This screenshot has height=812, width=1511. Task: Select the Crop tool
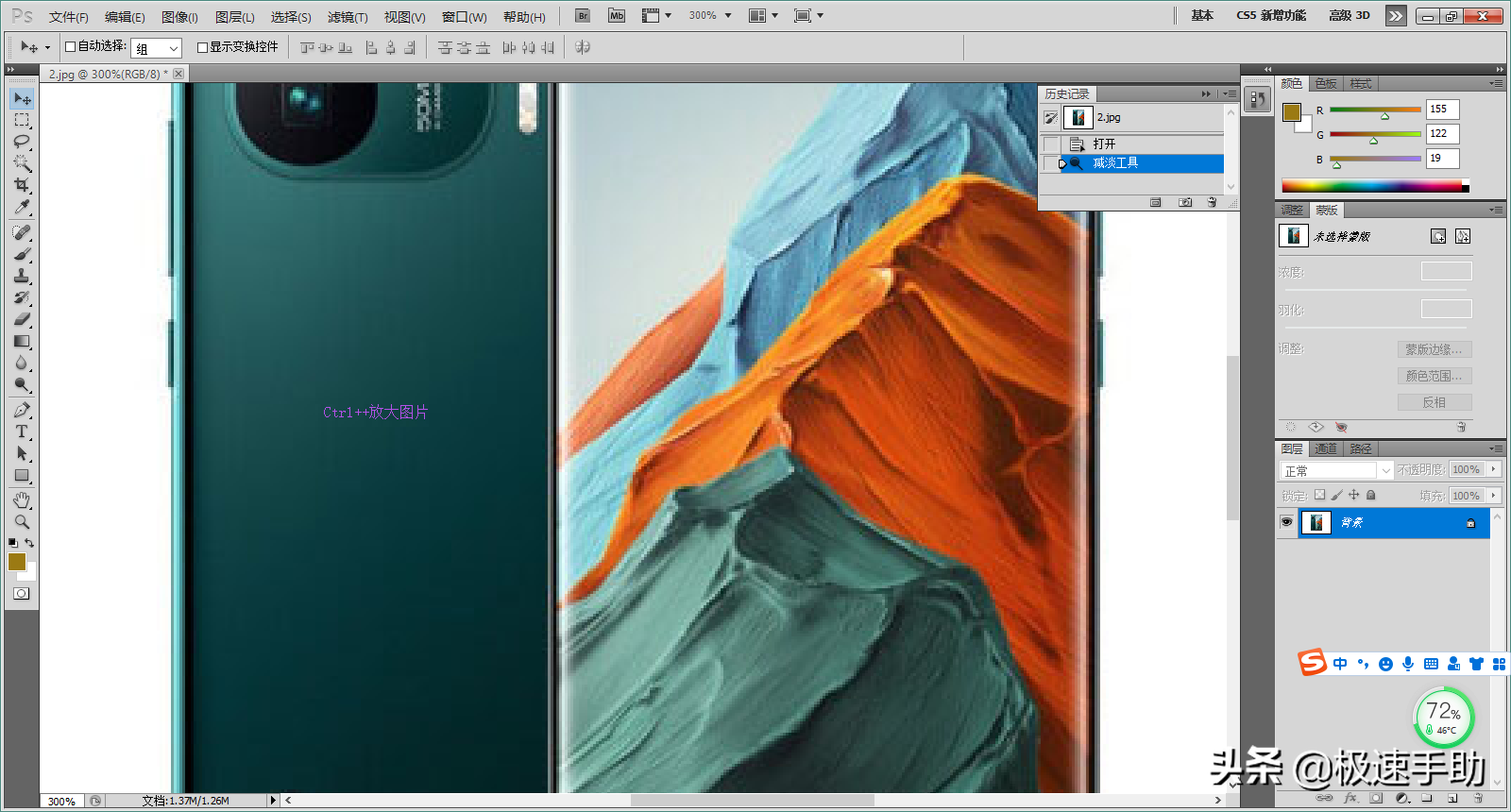coord(22,185)
